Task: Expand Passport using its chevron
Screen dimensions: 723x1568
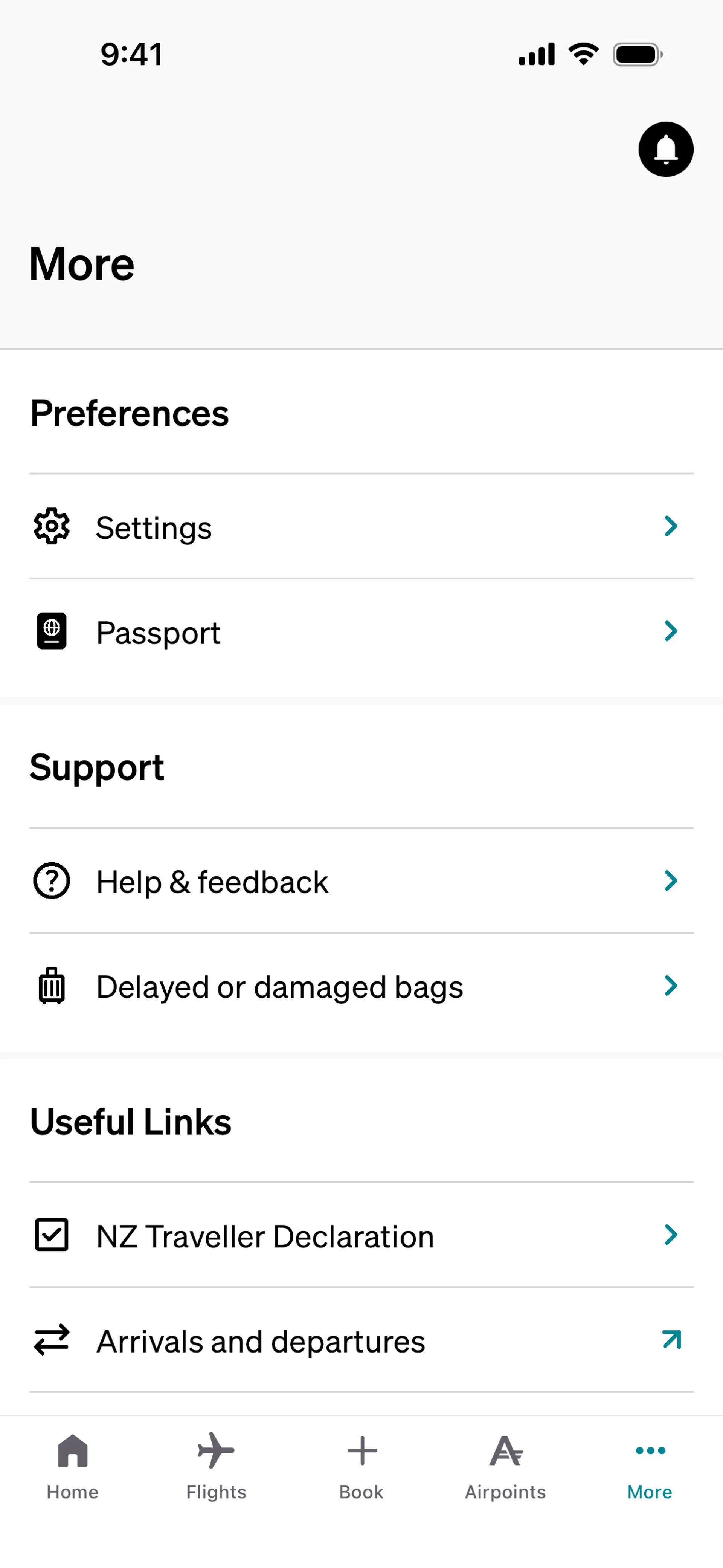Action: click(671, 631)
